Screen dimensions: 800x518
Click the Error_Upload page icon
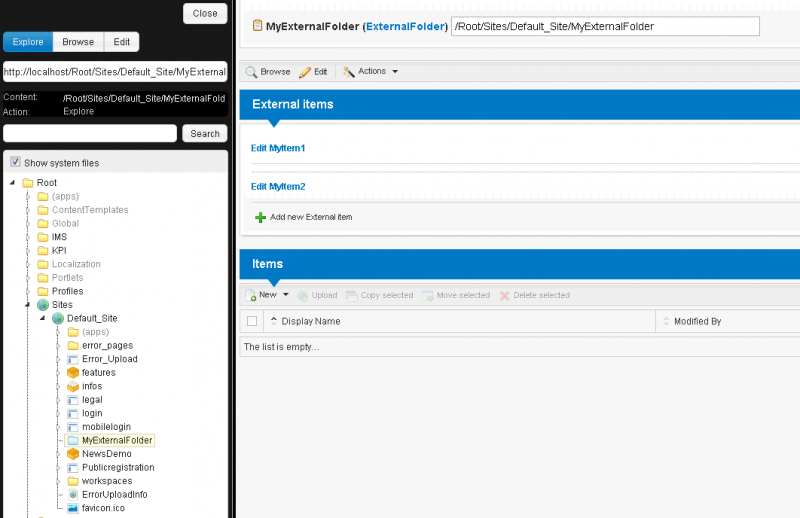tap(73, 359)
